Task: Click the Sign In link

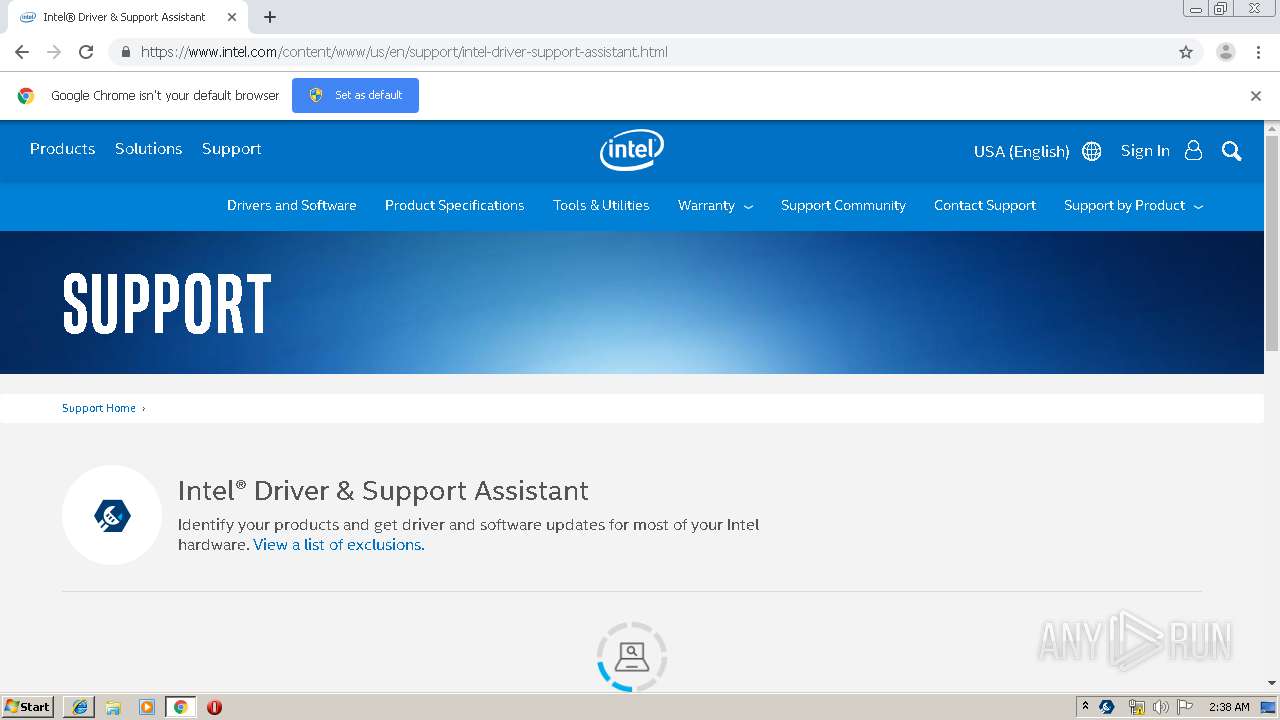Action: click(x=1145, y=150)
